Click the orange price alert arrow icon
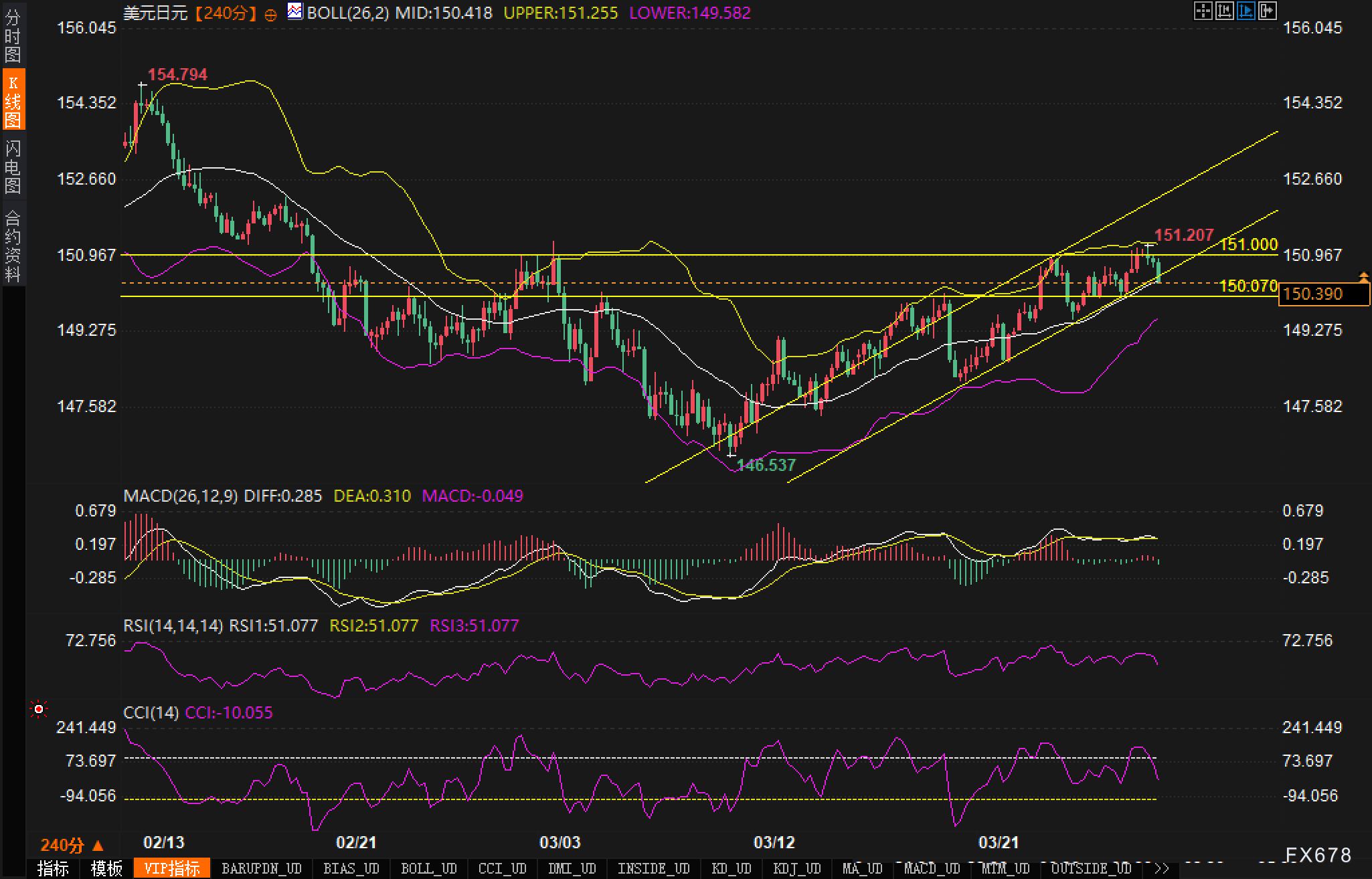This screenshot has width=1372, height=879. (x=1363, y=276)
